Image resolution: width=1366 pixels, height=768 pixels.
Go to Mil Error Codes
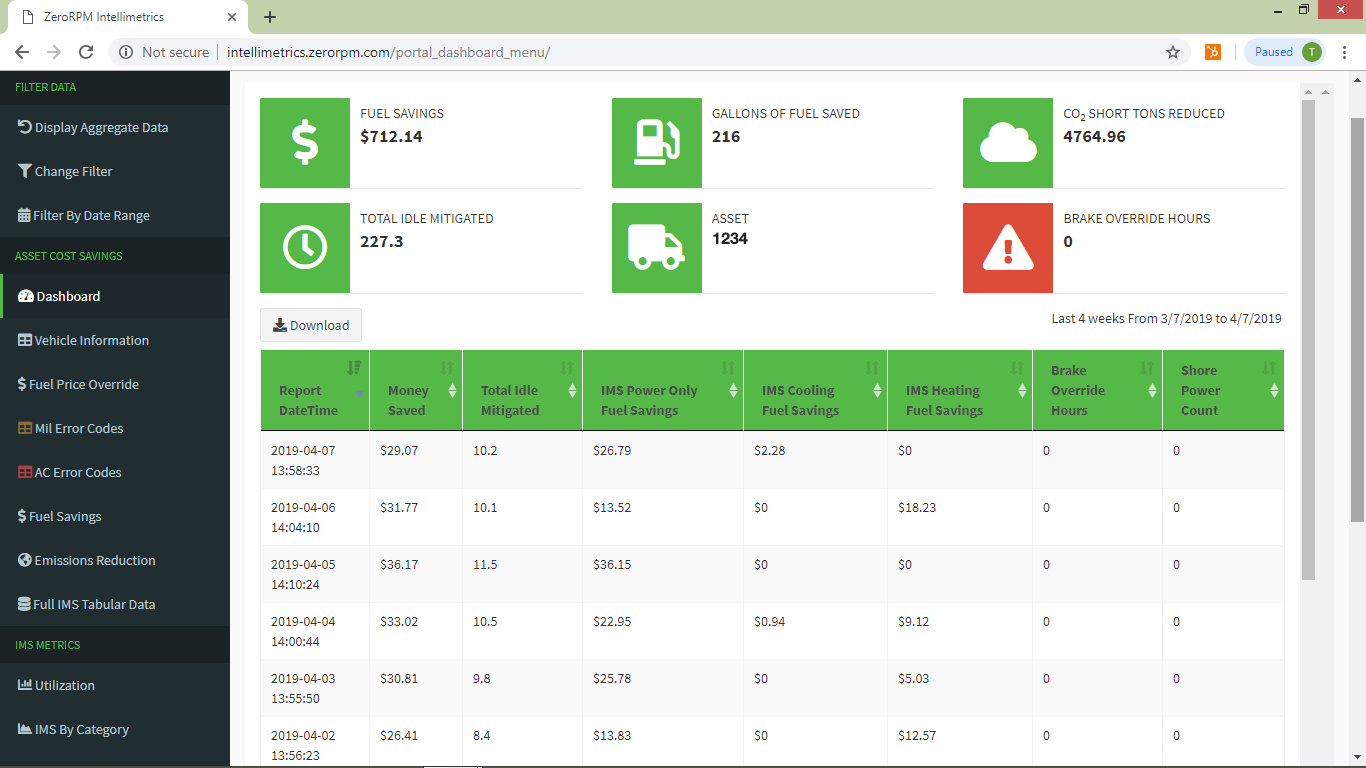[70, 428]
